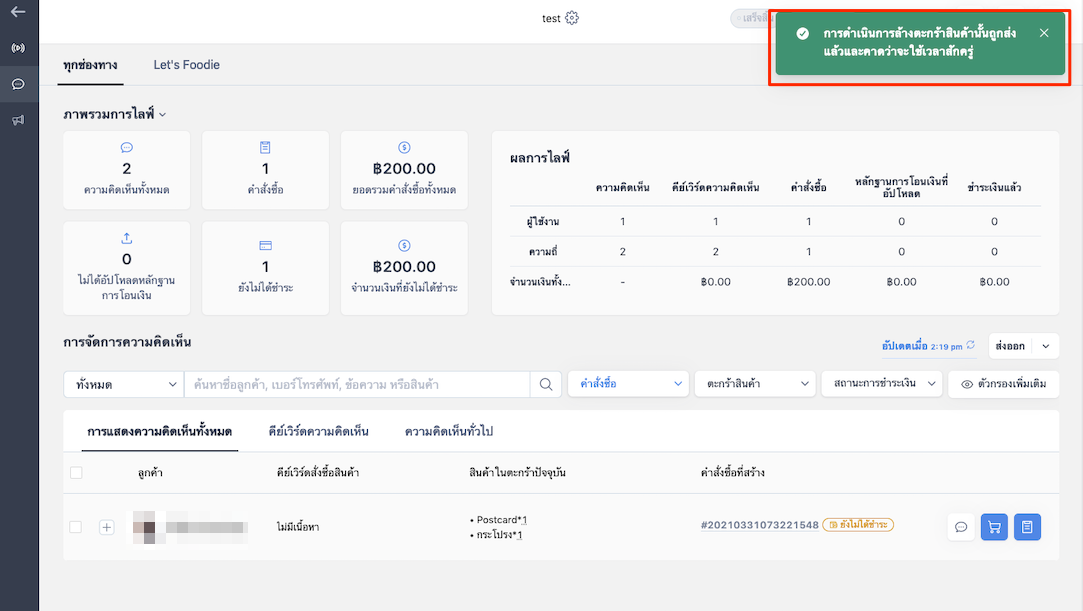Click the search magnifier icon
The height and width of the screenshot is (611, 1083).
546,385
